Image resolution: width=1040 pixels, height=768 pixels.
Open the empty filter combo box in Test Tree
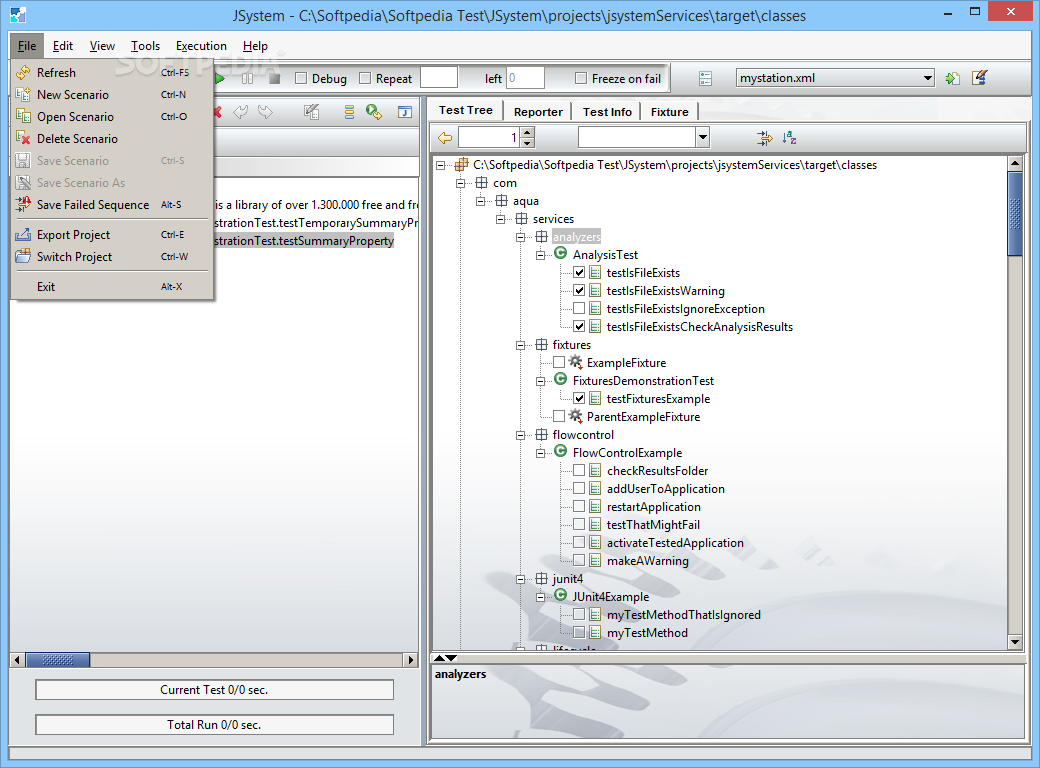[x=702, y=137]
